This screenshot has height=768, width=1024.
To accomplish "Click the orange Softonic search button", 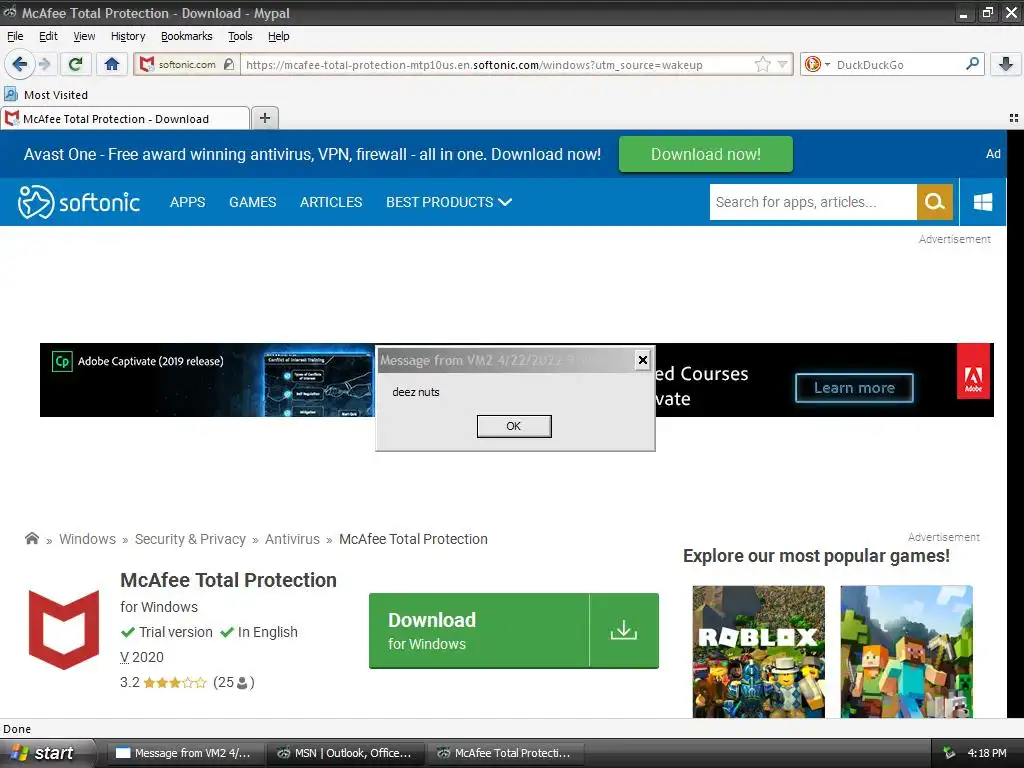I will point(935,202).
